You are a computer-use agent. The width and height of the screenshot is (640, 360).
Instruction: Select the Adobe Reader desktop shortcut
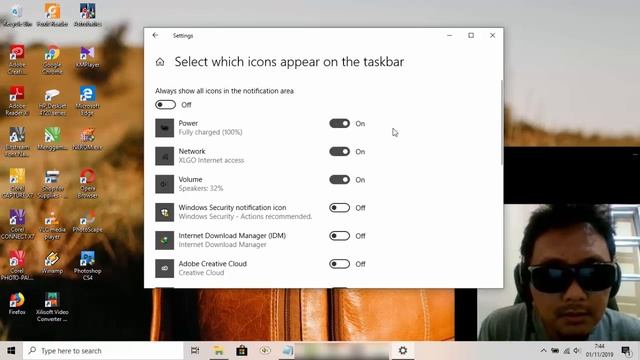pyautogui.click(x=17, y=101)
